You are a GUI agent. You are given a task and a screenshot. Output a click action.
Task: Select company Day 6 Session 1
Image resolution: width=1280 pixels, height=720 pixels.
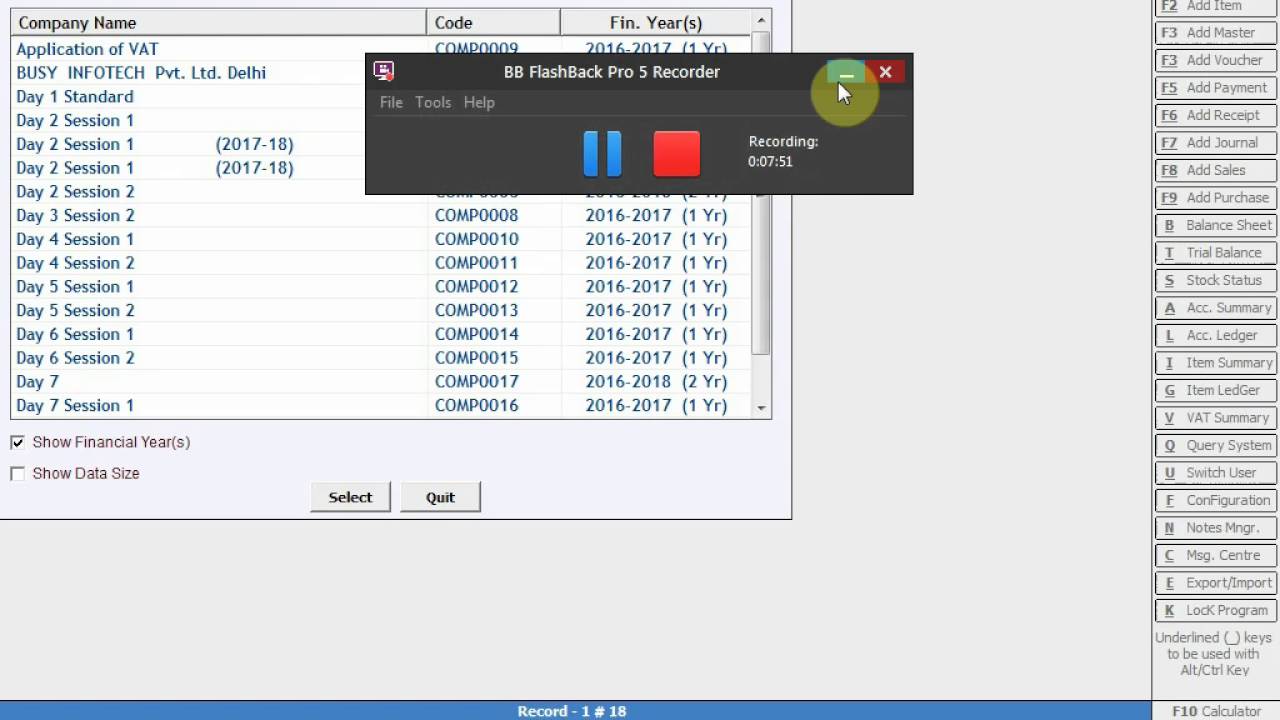click(x=380, y=334)
